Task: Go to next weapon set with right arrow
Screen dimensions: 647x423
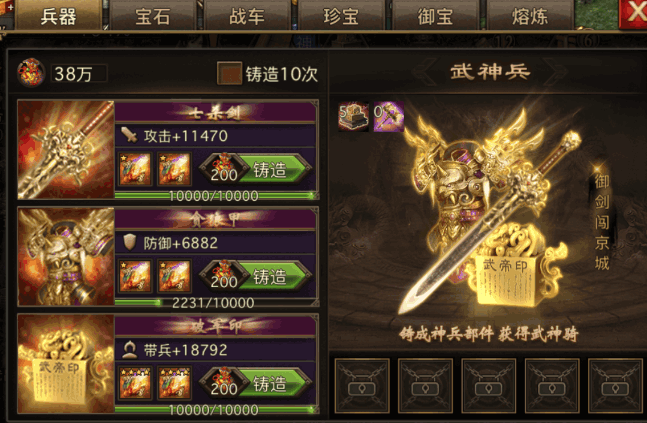Action: [x=555, y=72]
